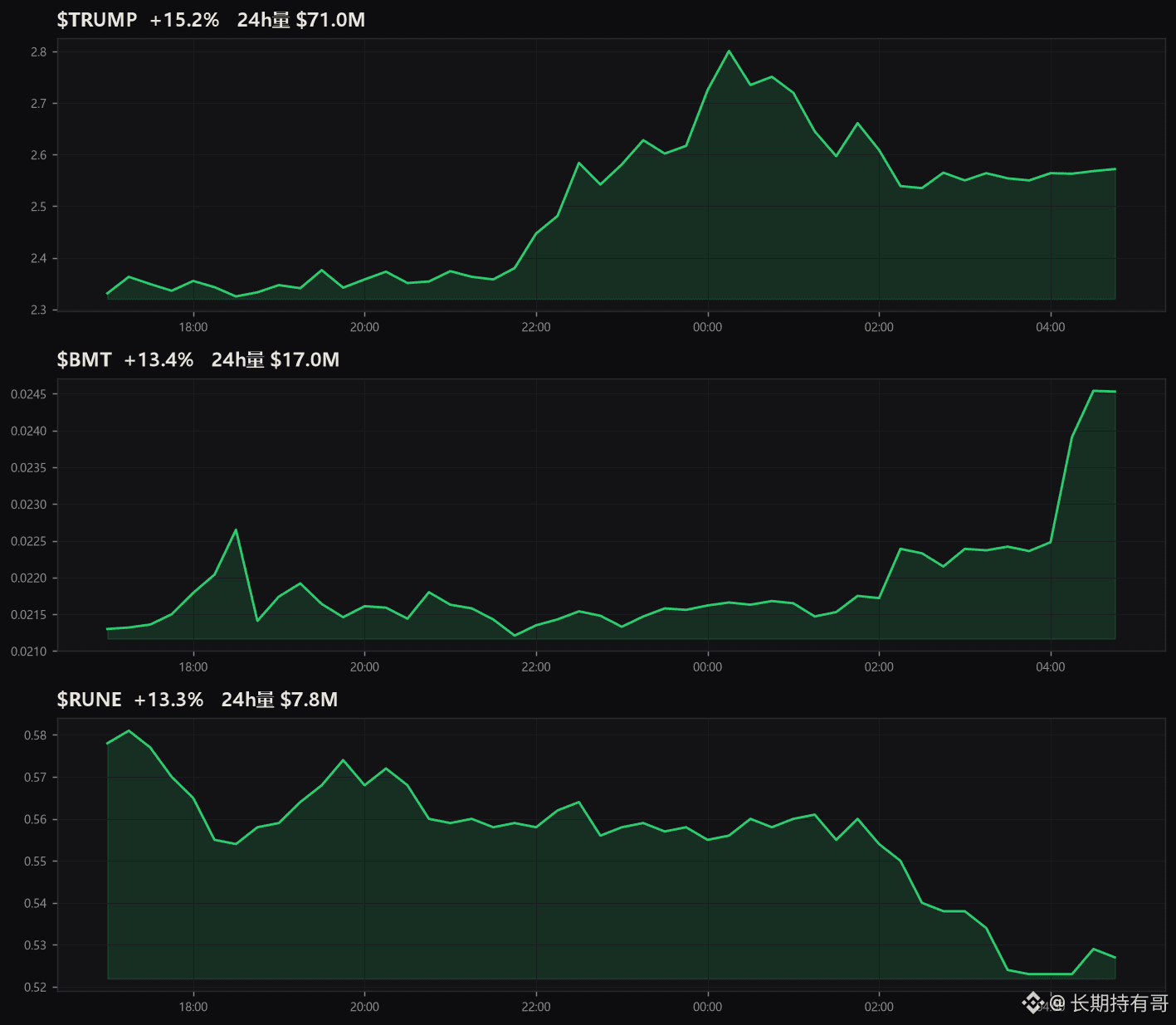Click 18:00 on the TRUMP chart time axis

pyautogui.click(x=193, y=327)
